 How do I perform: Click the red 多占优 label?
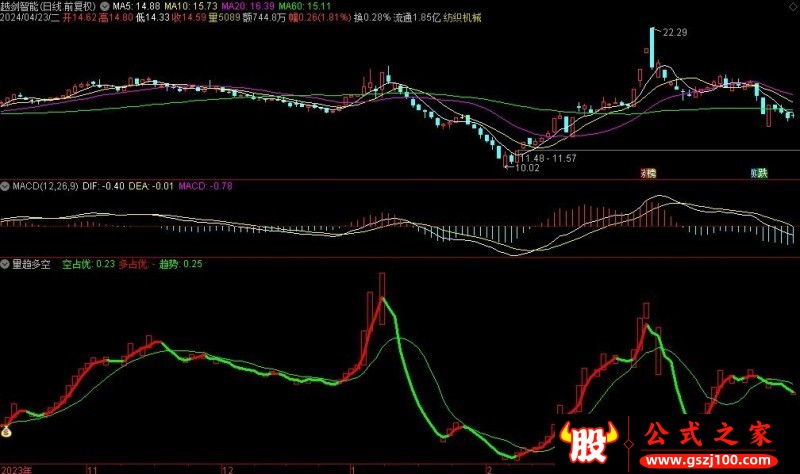[x=133, y=264]
